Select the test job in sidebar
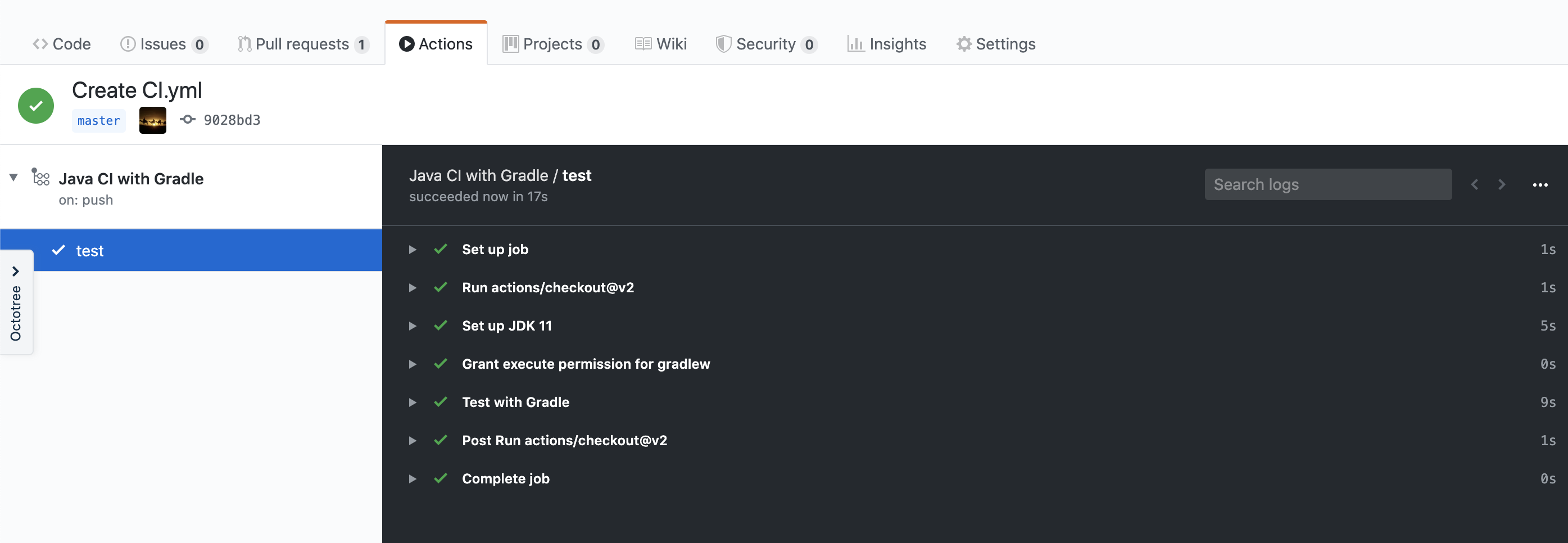 191,250
